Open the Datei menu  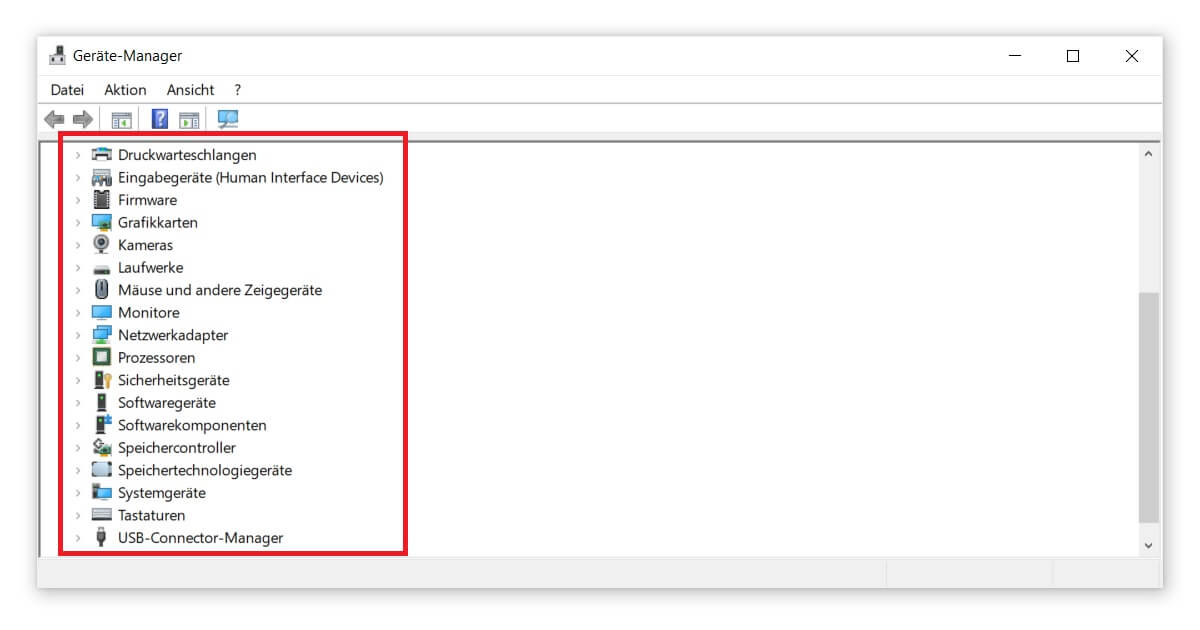click(x=67, y=90)
